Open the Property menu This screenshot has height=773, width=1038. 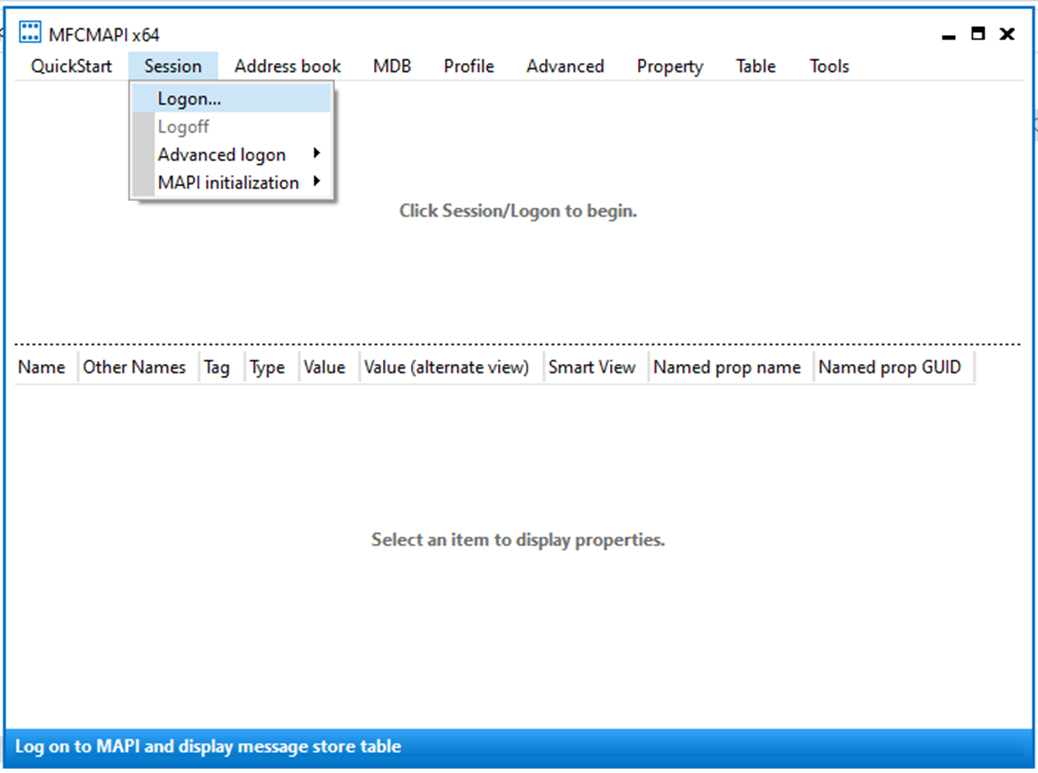669,66
